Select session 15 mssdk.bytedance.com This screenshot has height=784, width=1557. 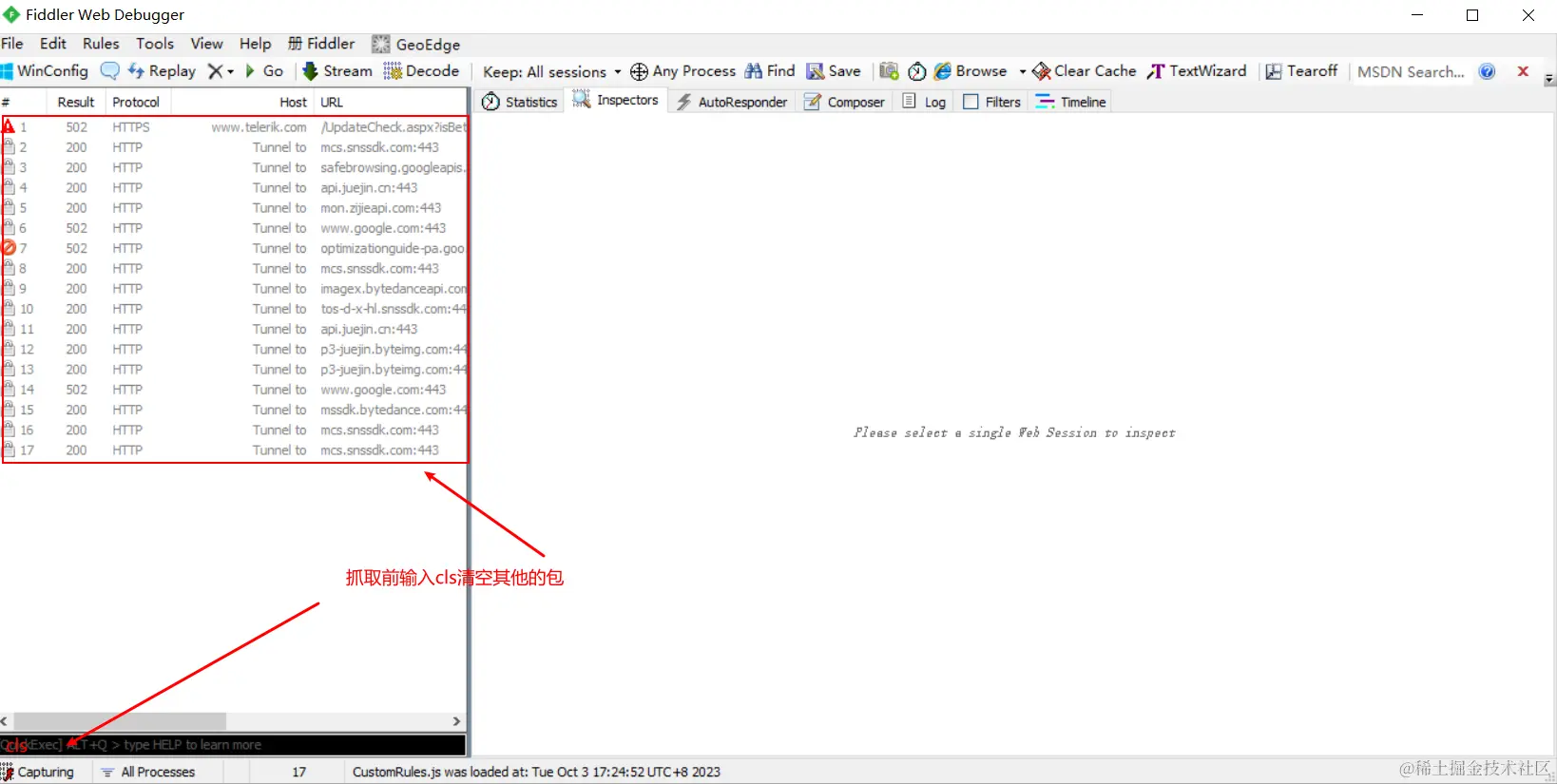(x=235, y=410)
